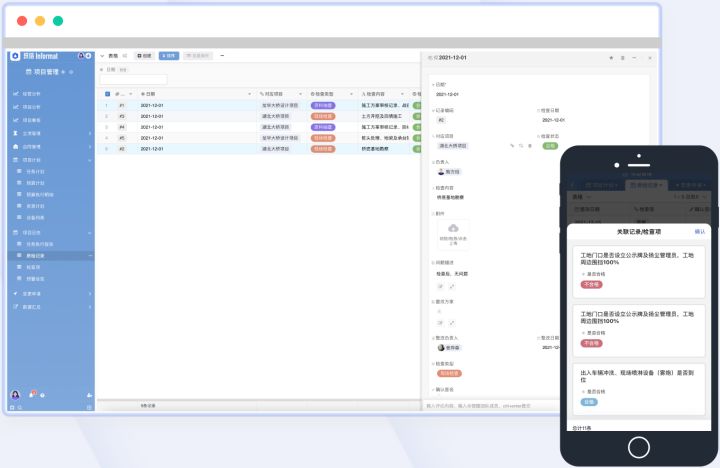Image resolution: width=720 pixels, height=468 pixels.
Task: Click the purple 资料检查 tag in first row
Action: (322, 105)
